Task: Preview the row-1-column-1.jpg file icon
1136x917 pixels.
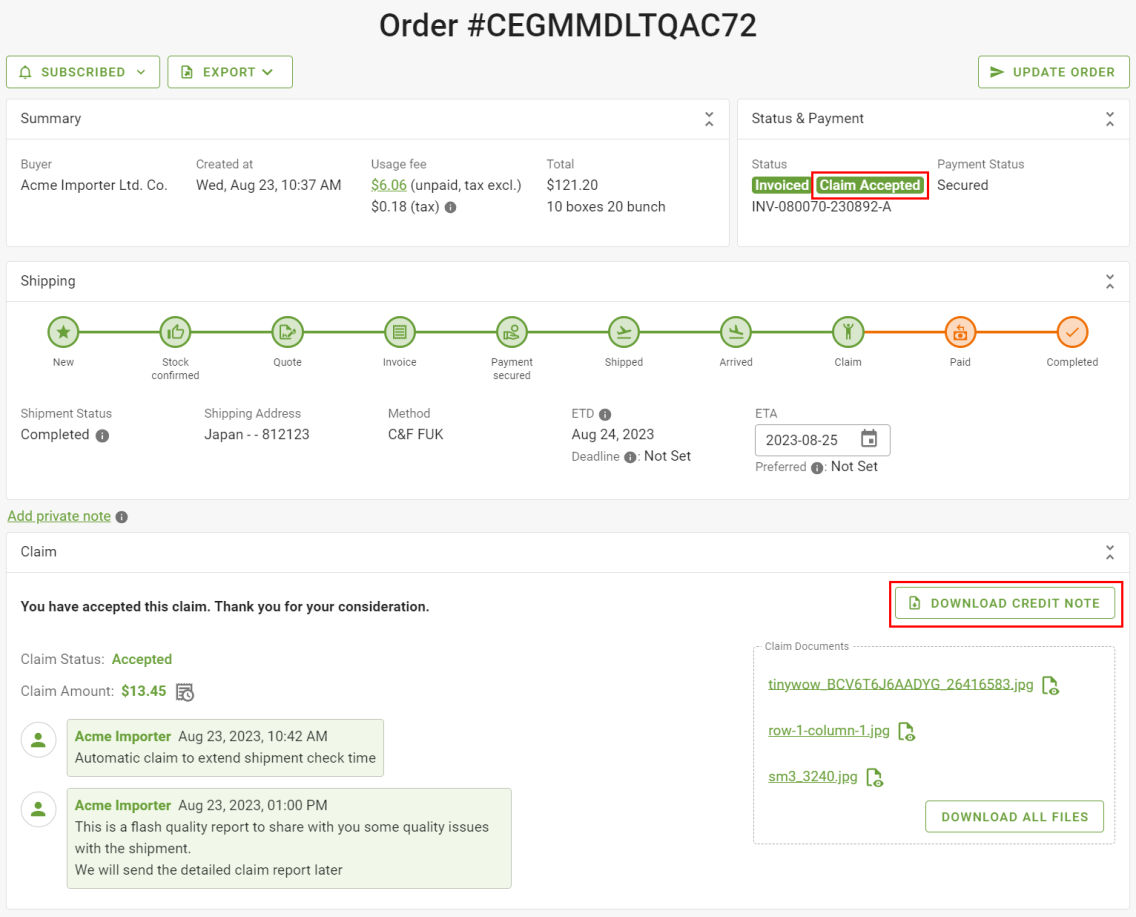Action: coord(906,732)
